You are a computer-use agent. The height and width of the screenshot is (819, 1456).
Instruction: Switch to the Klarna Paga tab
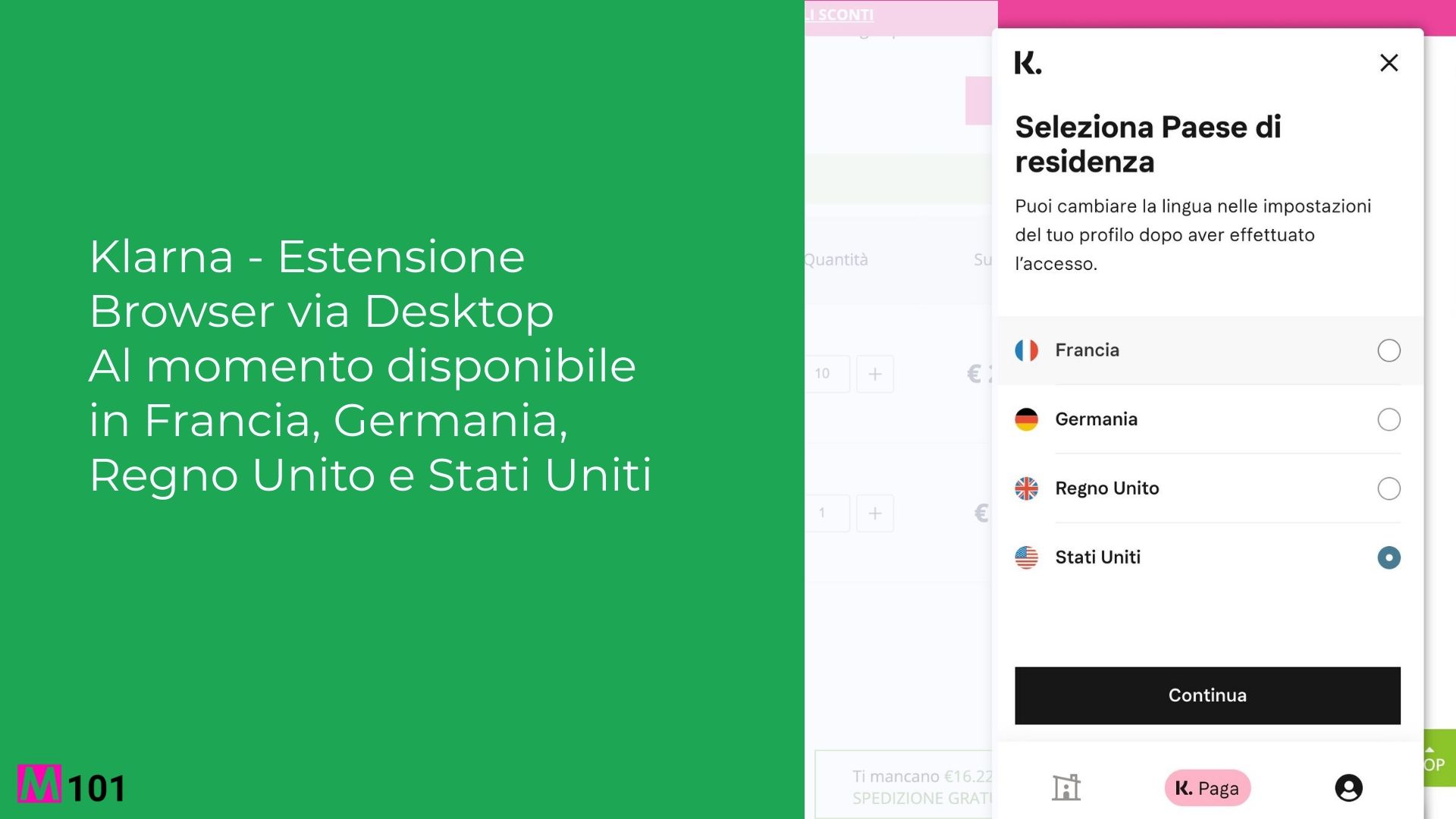tap(1207, 788)
